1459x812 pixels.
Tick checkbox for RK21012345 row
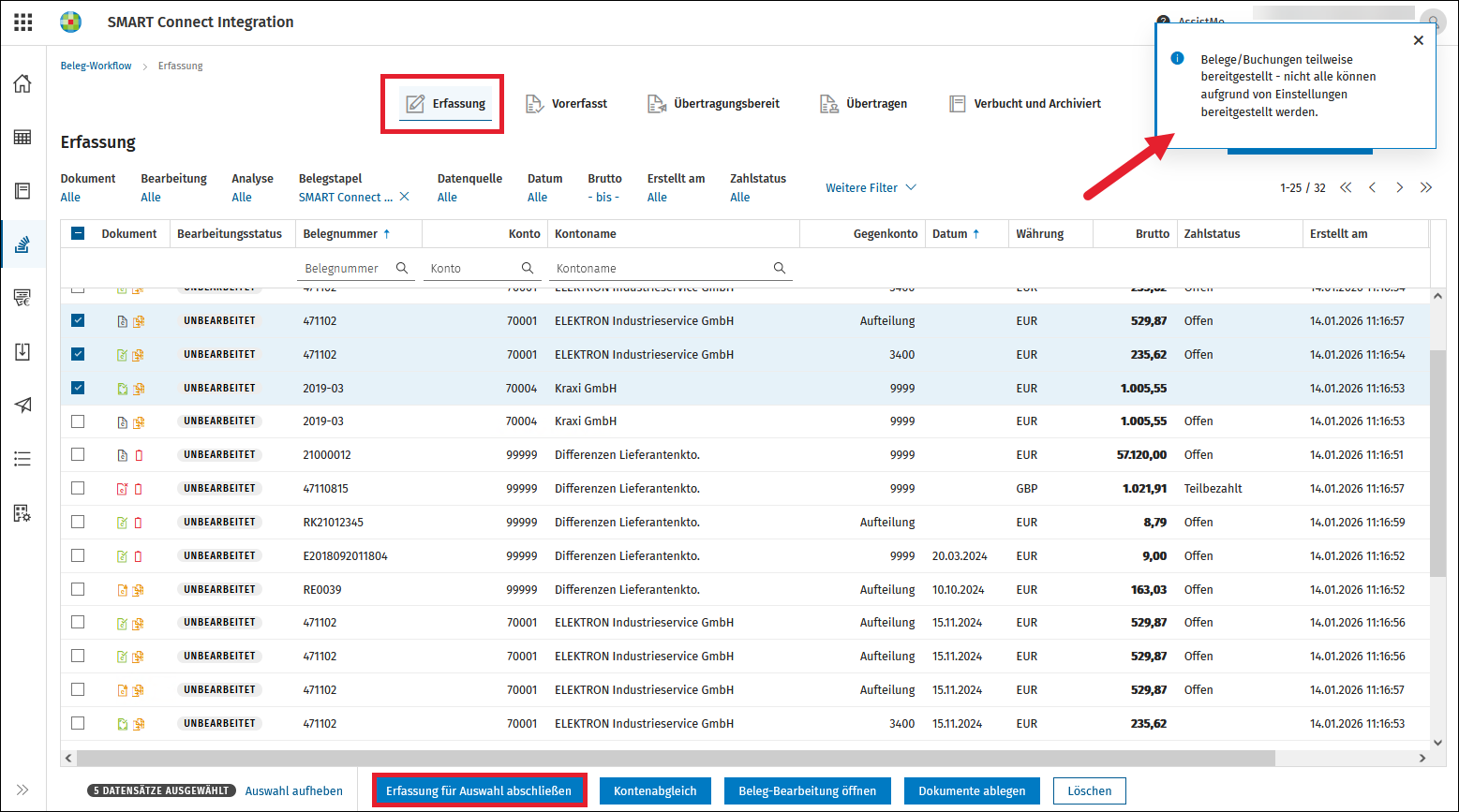pos(78,522)
